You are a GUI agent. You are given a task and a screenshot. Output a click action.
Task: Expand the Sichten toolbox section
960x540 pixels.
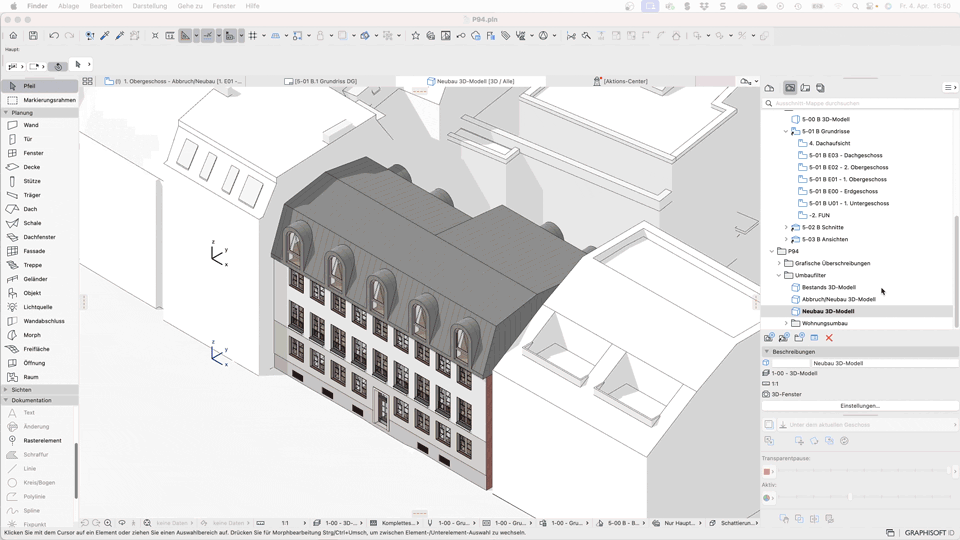point(6,389)
